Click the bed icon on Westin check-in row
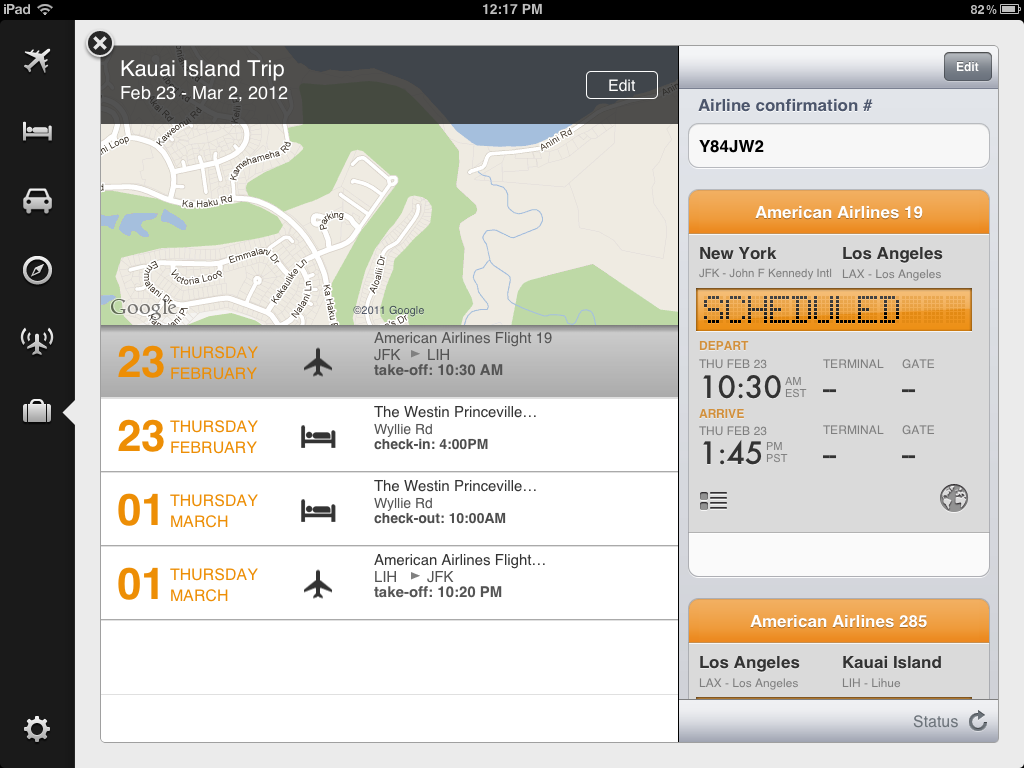 coord(318,436)
